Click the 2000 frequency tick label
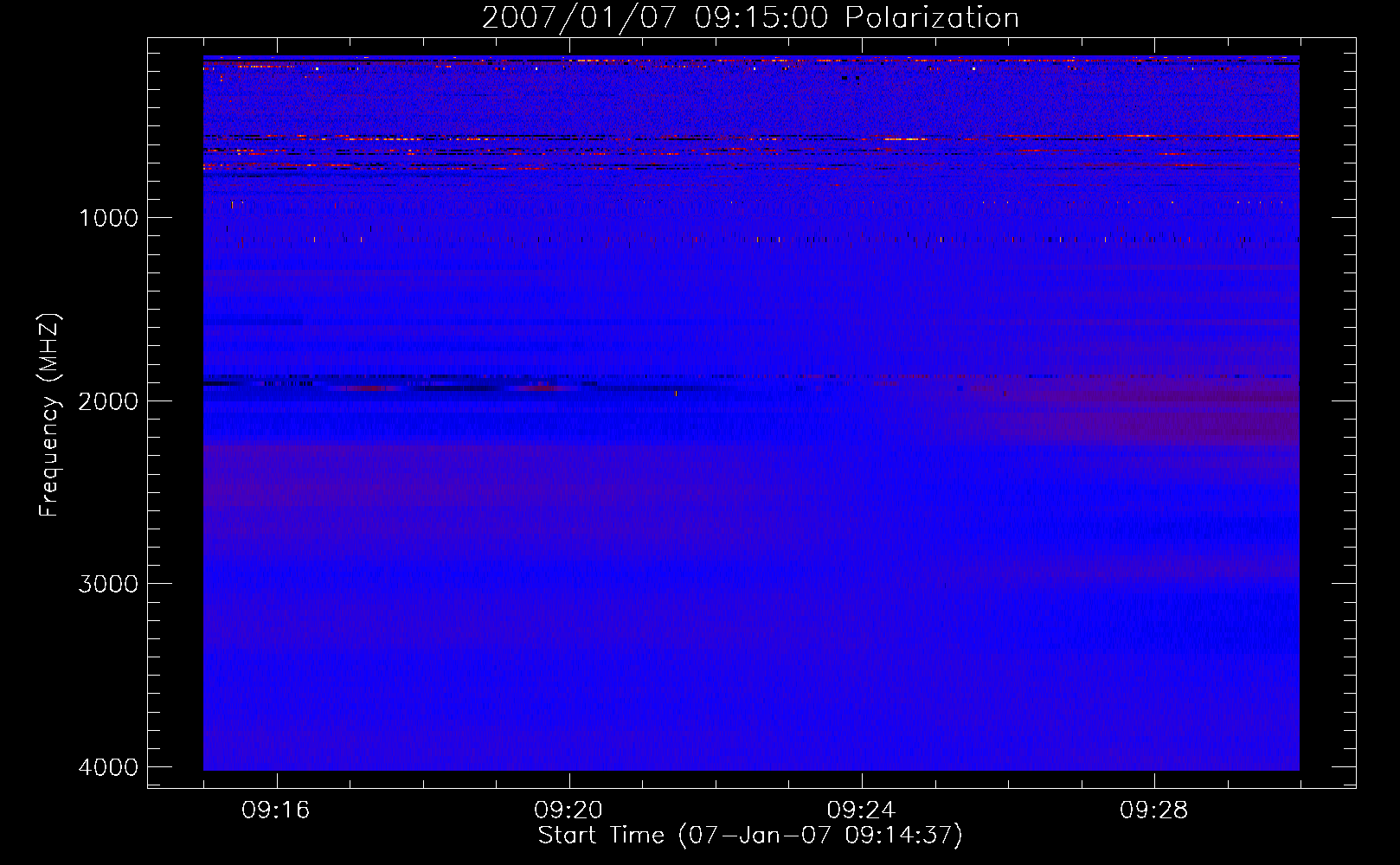This screenshot has width=1400, height=865. click(x=108, y=400)
